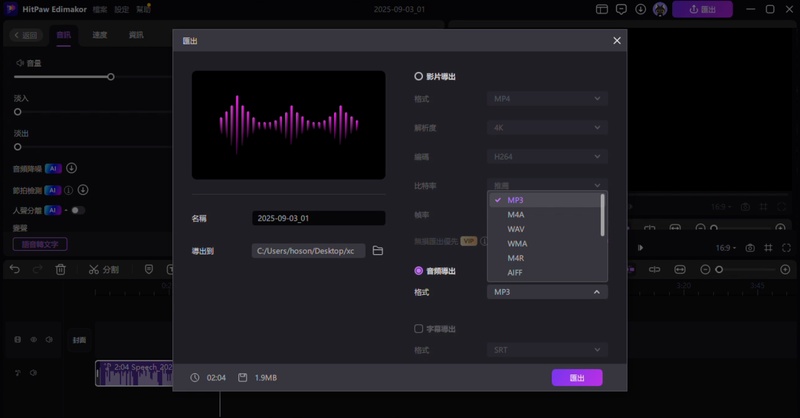Open the download center arrow icon
800x418 pixels.
point(640,9)
